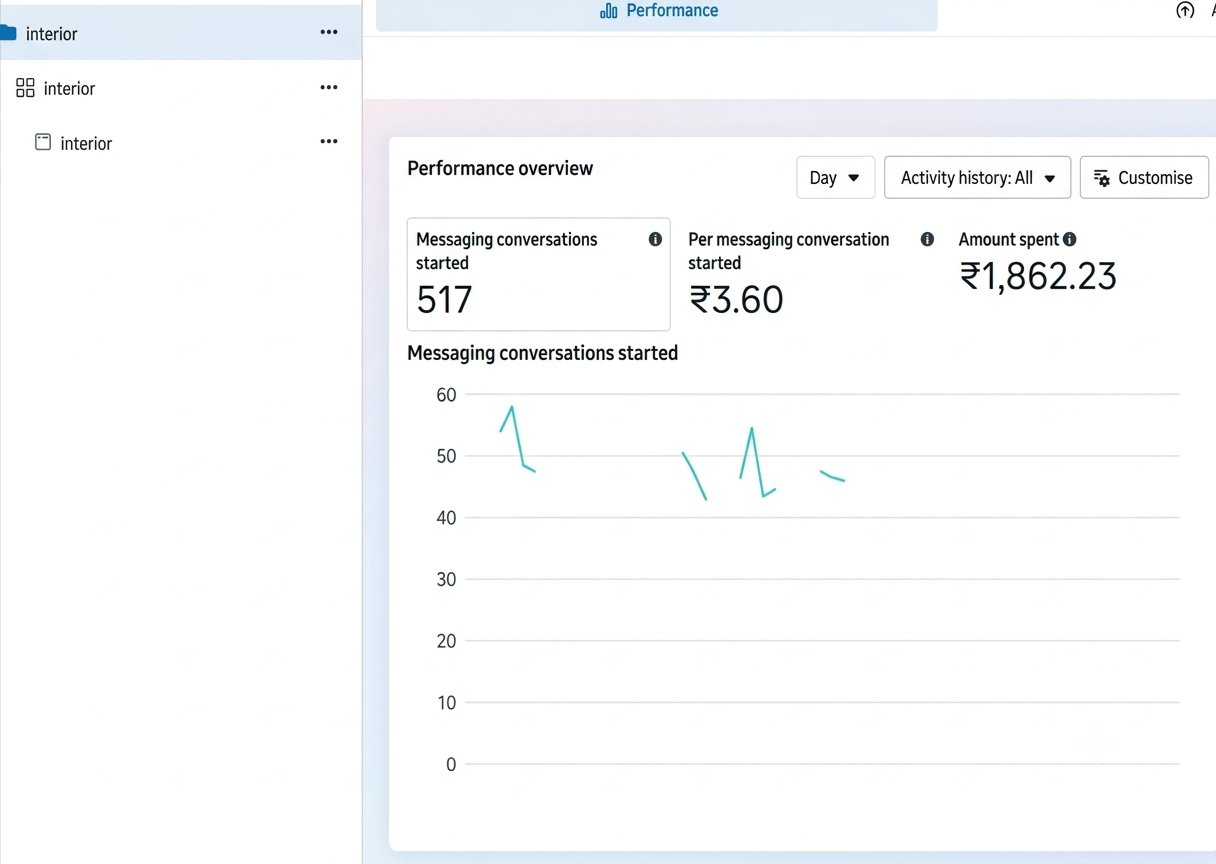Click the chart title above the graph

542,353
